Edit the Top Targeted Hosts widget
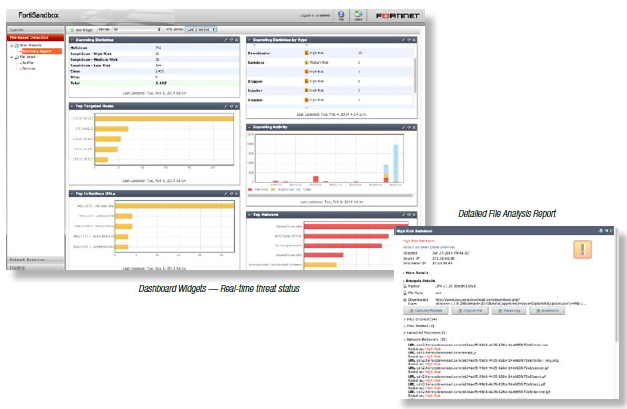The height and width of the screenshot is (409, 627). 226,106
